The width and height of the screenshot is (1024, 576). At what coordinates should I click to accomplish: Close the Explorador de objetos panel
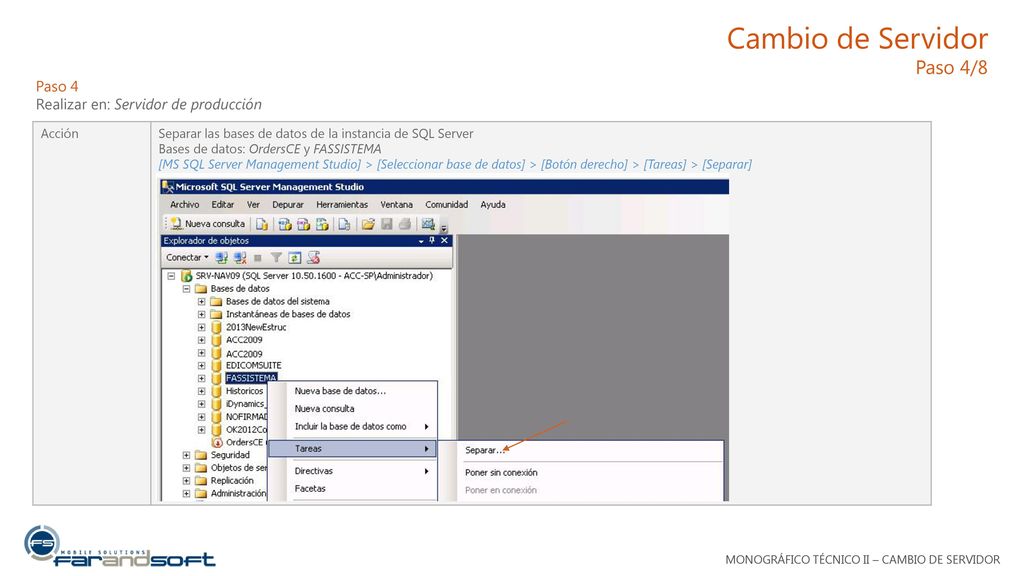tap(445, 240)
